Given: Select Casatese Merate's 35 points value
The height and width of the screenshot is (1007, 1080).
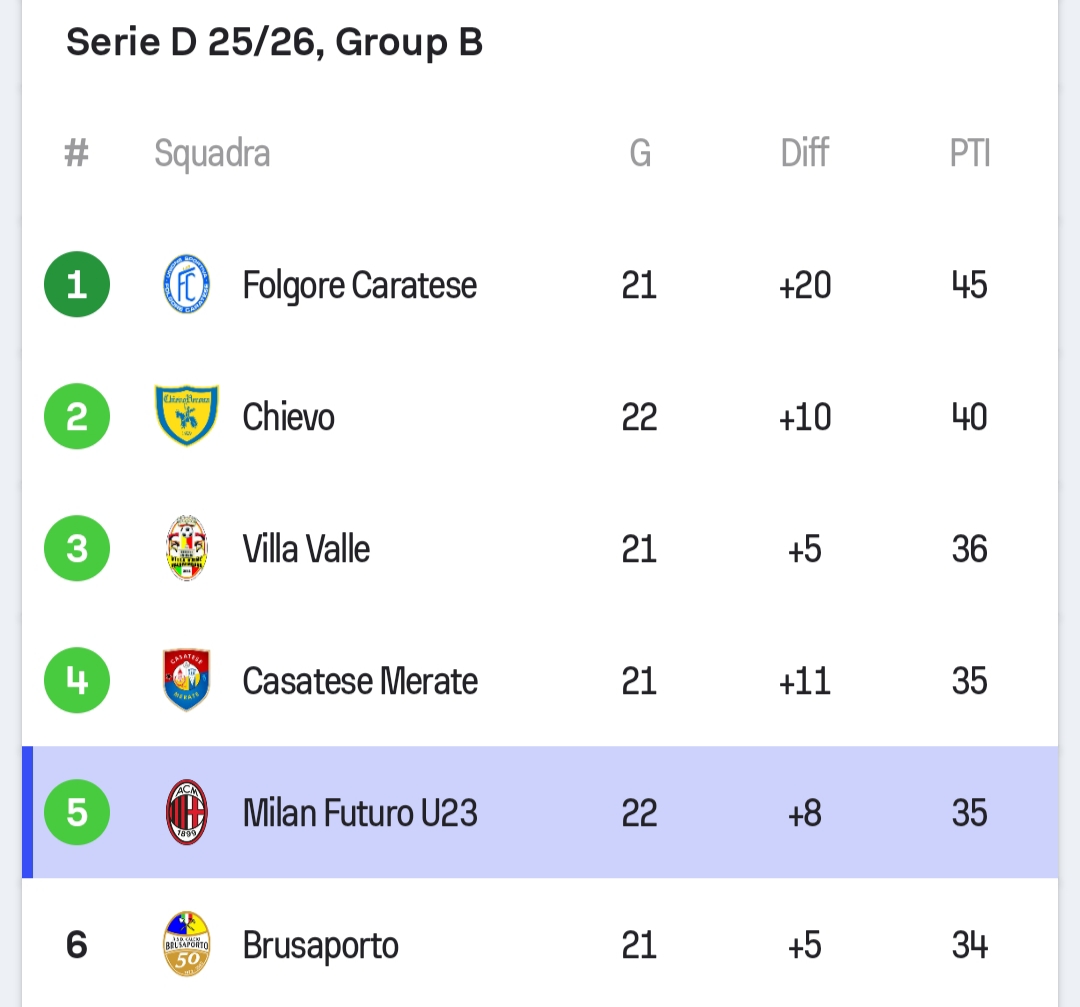Looking at the screenshot, I should tap(970, 681).
